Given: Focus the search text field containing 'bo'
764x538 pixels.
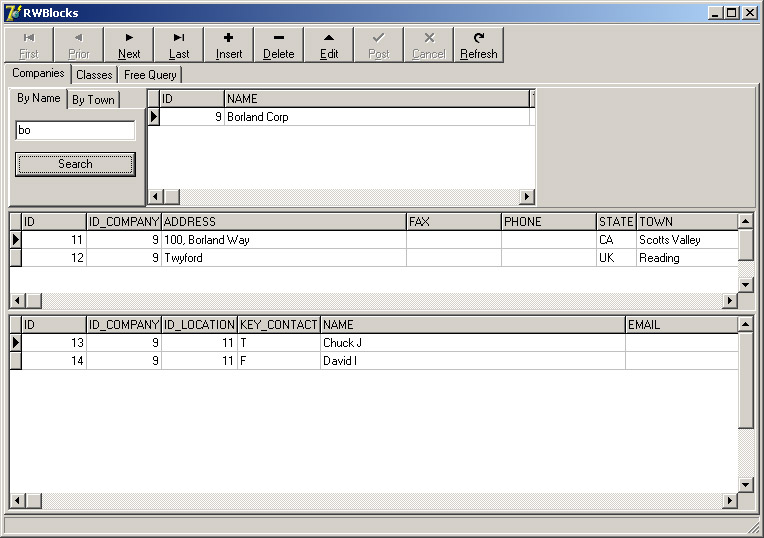Looking at the screenshot, I should (75, 131).
